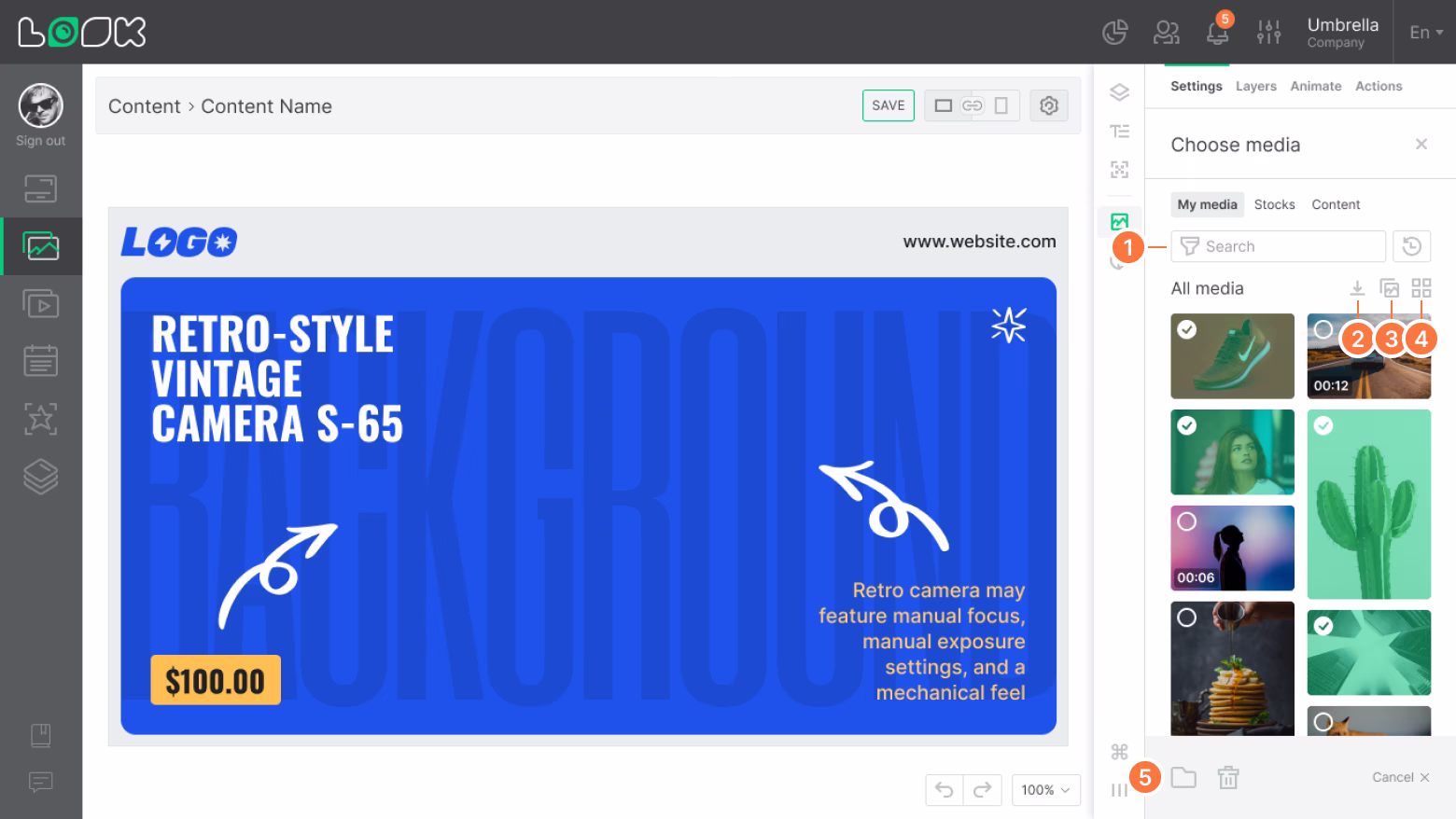Select the $100.00 price tag on canvas
The image size is (1456, 819).
pyautogui.click(x=216, y=680)
